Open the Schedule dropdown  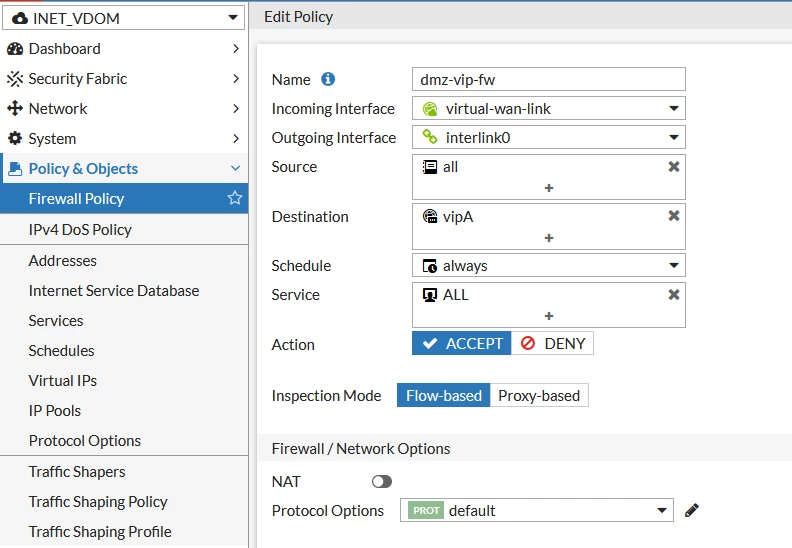pyautogui.click(x=549, y=265)
